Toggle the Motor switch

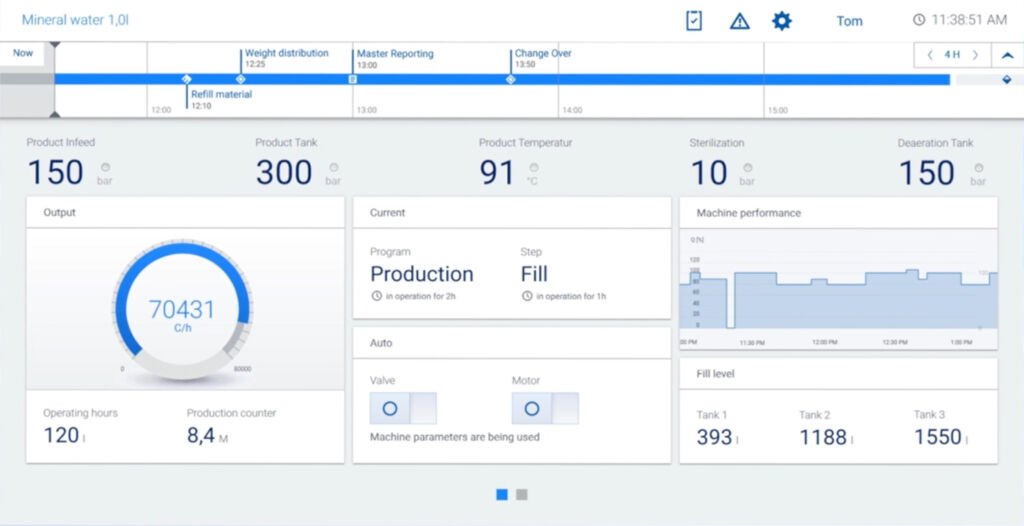coord(545,408)
